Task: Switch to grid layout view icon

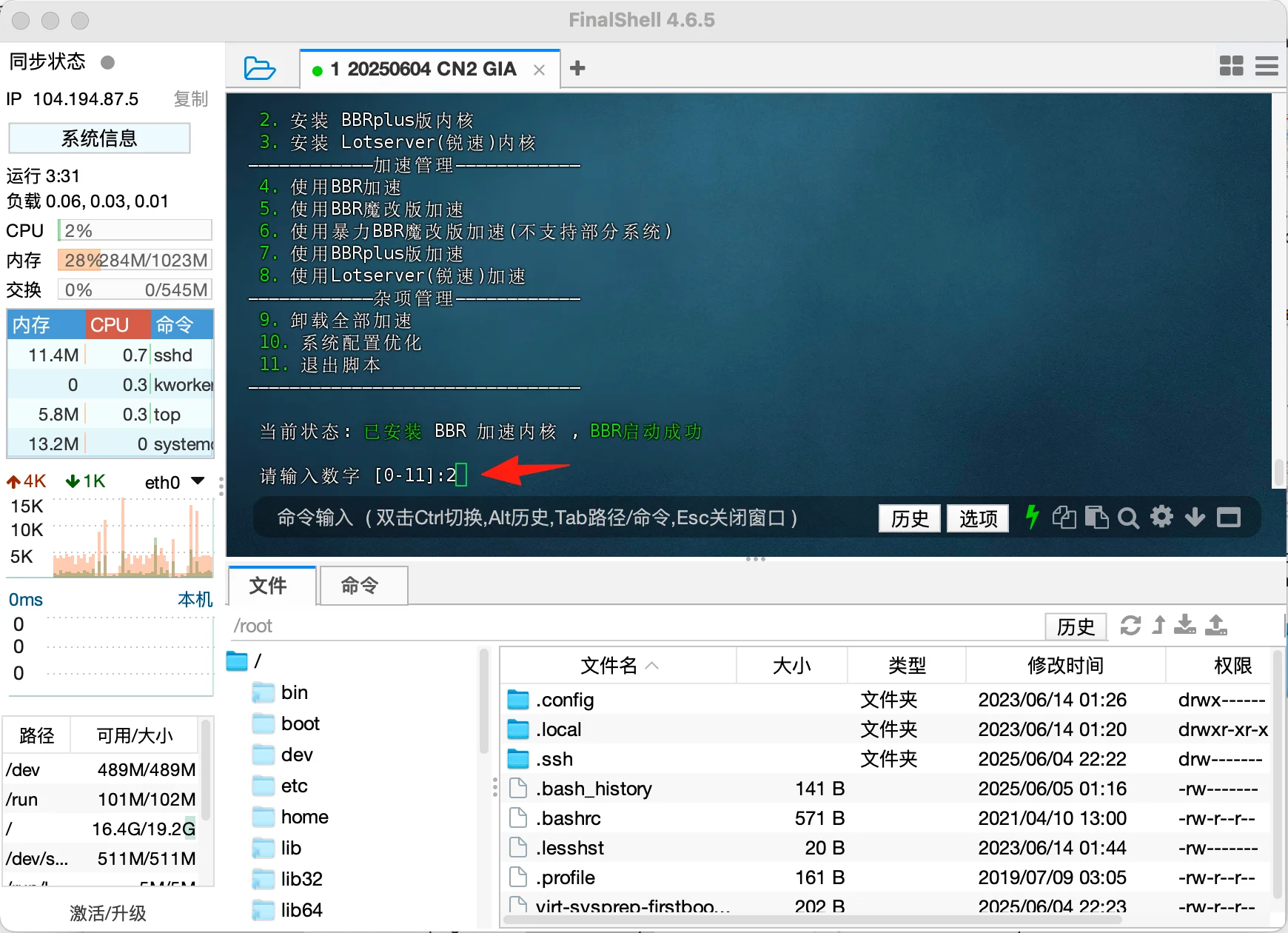Action: click(x=1231, y=67)
